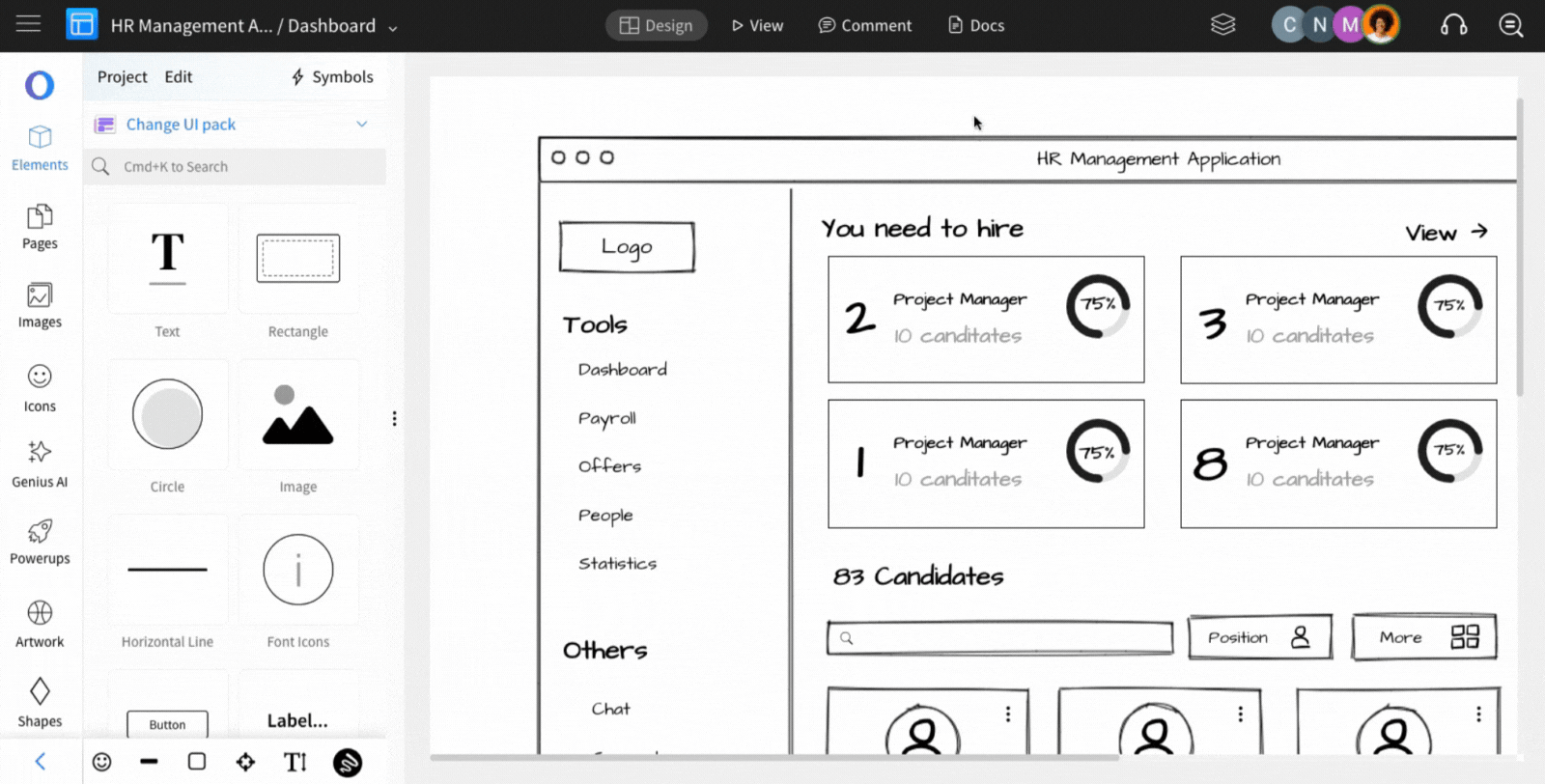Screen dimensions: 1545x784
Task: Expand the Dashboard page dropdown
Action: coord(393,28)
